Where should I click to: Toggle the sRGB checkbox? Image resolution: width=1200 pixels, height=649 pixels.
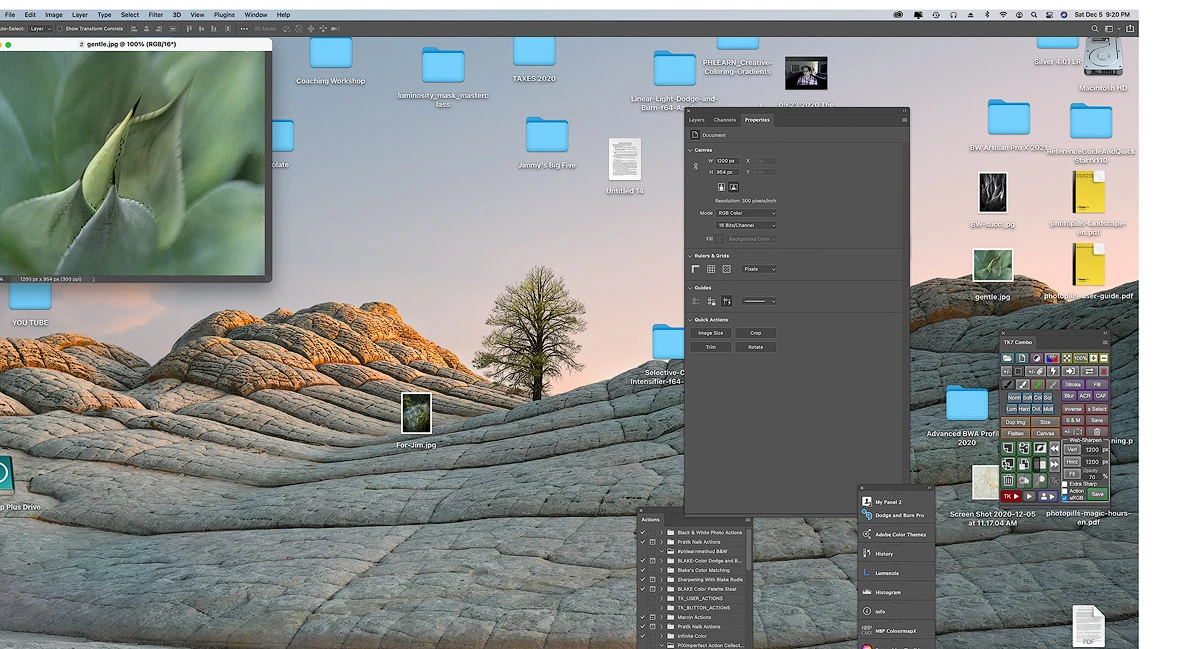[x=1065, y=498]
